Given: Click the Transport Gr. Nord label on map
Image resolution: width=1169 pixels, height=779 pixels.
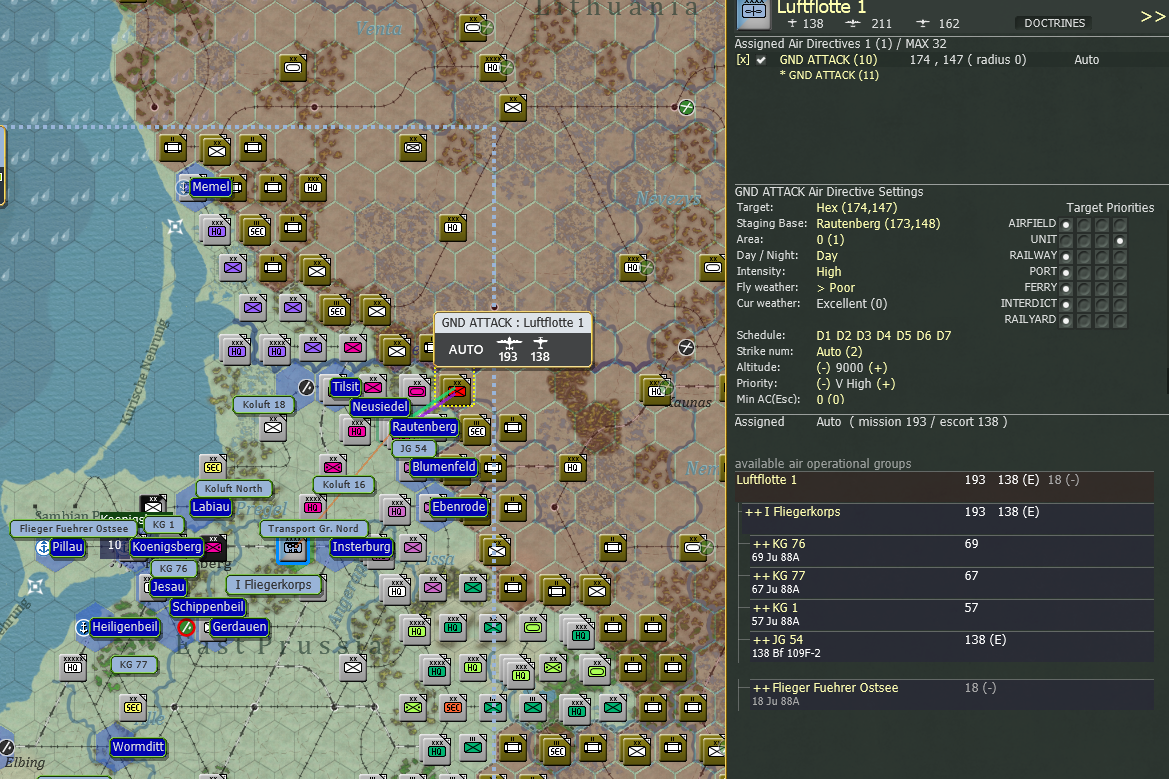Looking at the screenshot, I should (313, 529).
